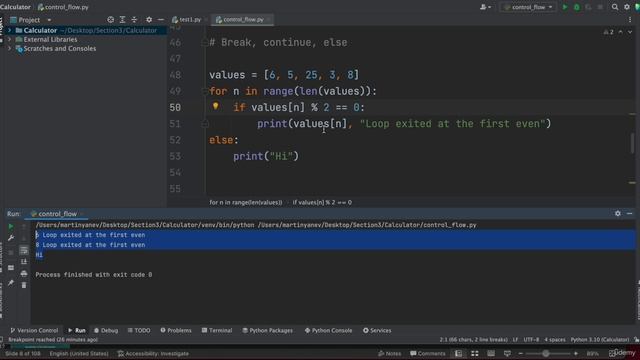Open run configuration wrench icon

[x=11, y=238]
